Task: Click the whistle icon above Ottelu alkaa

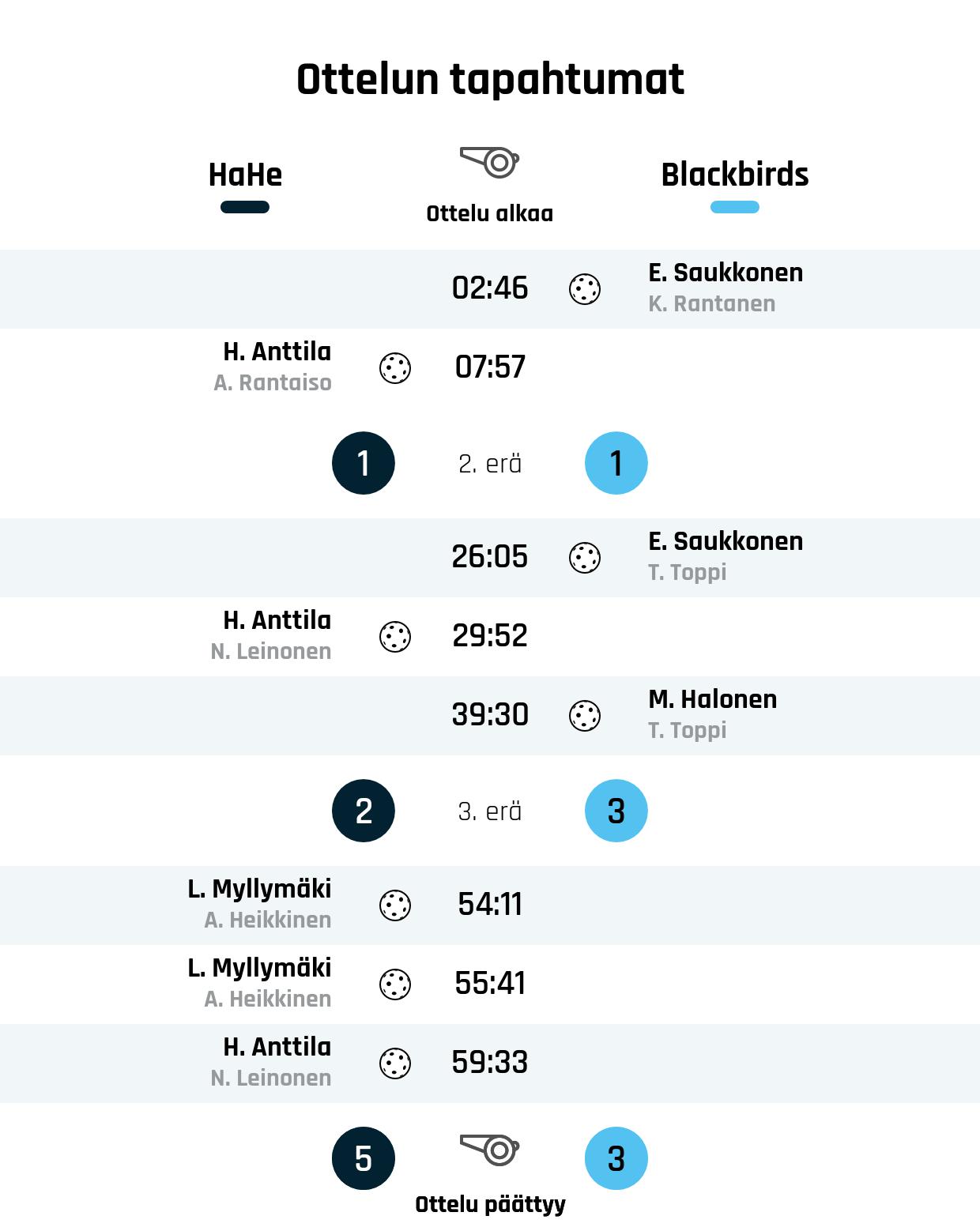Action: point(489,162)
